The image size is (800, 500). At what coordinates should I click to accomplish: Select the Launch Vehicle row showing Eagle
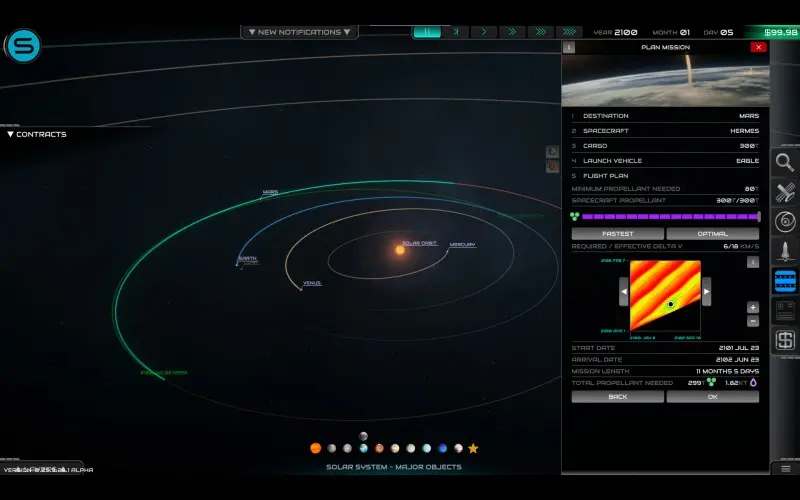pyautogui.click(x=665, y=161)
